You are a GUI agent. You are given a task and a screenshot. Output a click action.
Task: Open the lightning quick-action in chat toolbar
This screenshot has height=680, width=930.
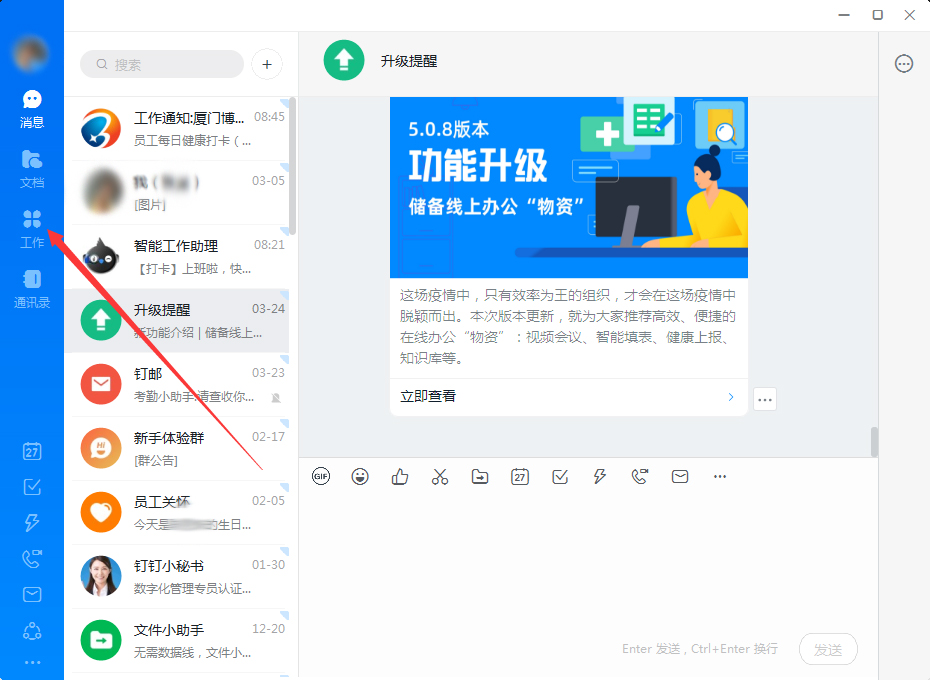click(x=600, y=477)
